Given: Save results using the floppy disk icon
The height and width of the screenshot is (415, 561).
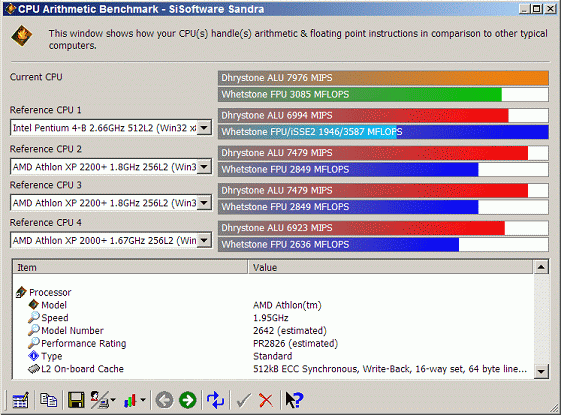Looking at the screenshot, I should [x=76, y=400].
